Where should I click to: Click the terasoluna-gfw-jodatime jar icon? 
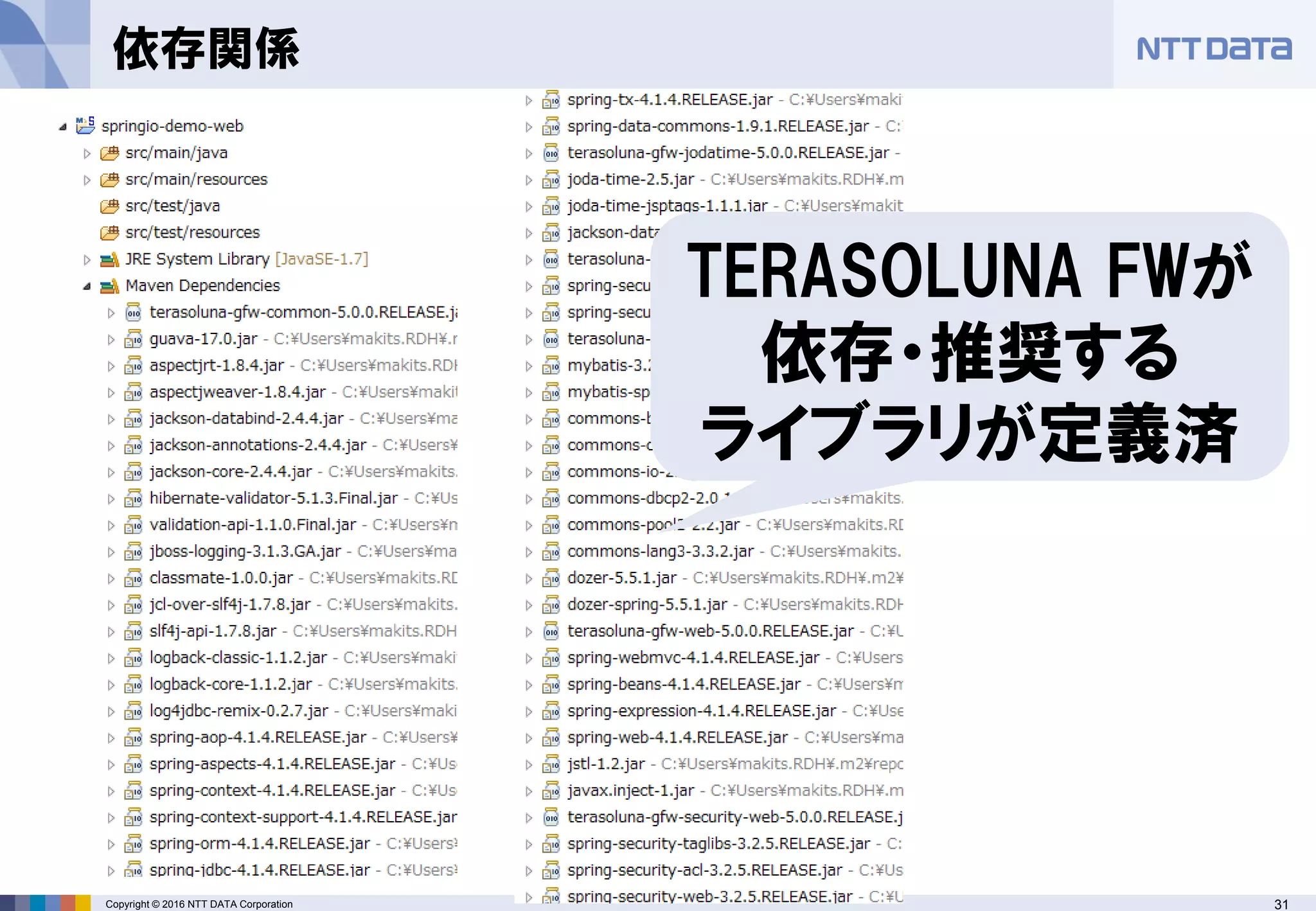(x=551, y=153)
